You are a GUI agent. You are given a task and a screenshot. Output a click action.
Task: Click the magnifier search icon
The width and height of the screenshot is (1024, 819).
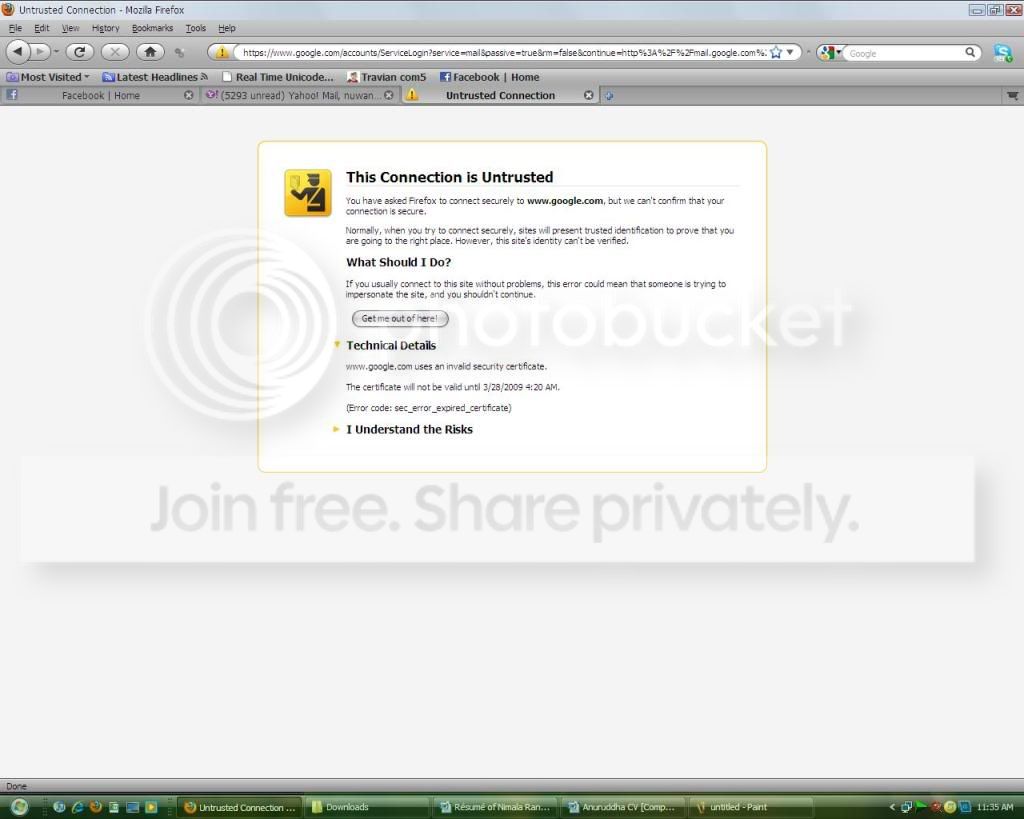click(970, 52)
